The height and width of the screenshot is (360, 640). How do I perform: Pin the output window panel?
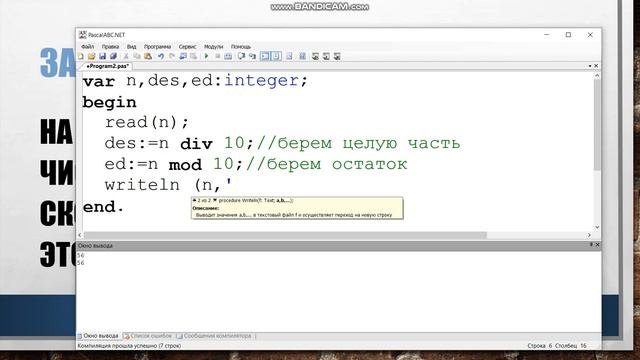[x=591, y=244]
